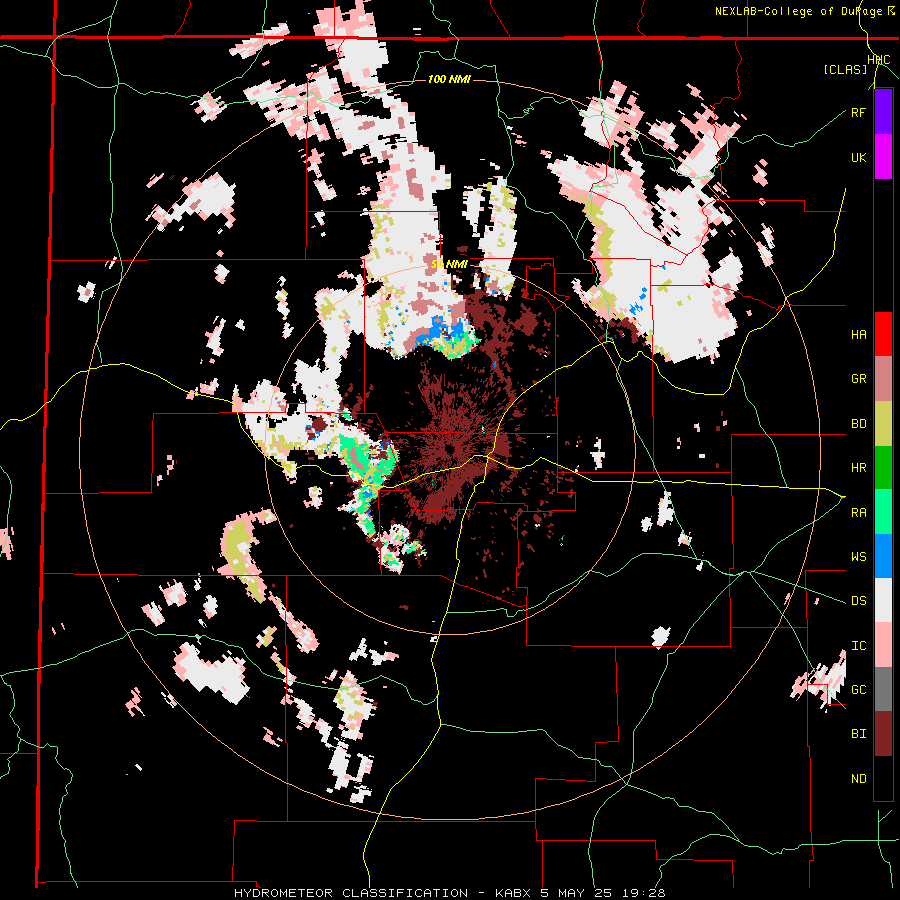Screen dimensions: 900x900
Task: Select the GR graupel legend color
Action: point(883,379)
